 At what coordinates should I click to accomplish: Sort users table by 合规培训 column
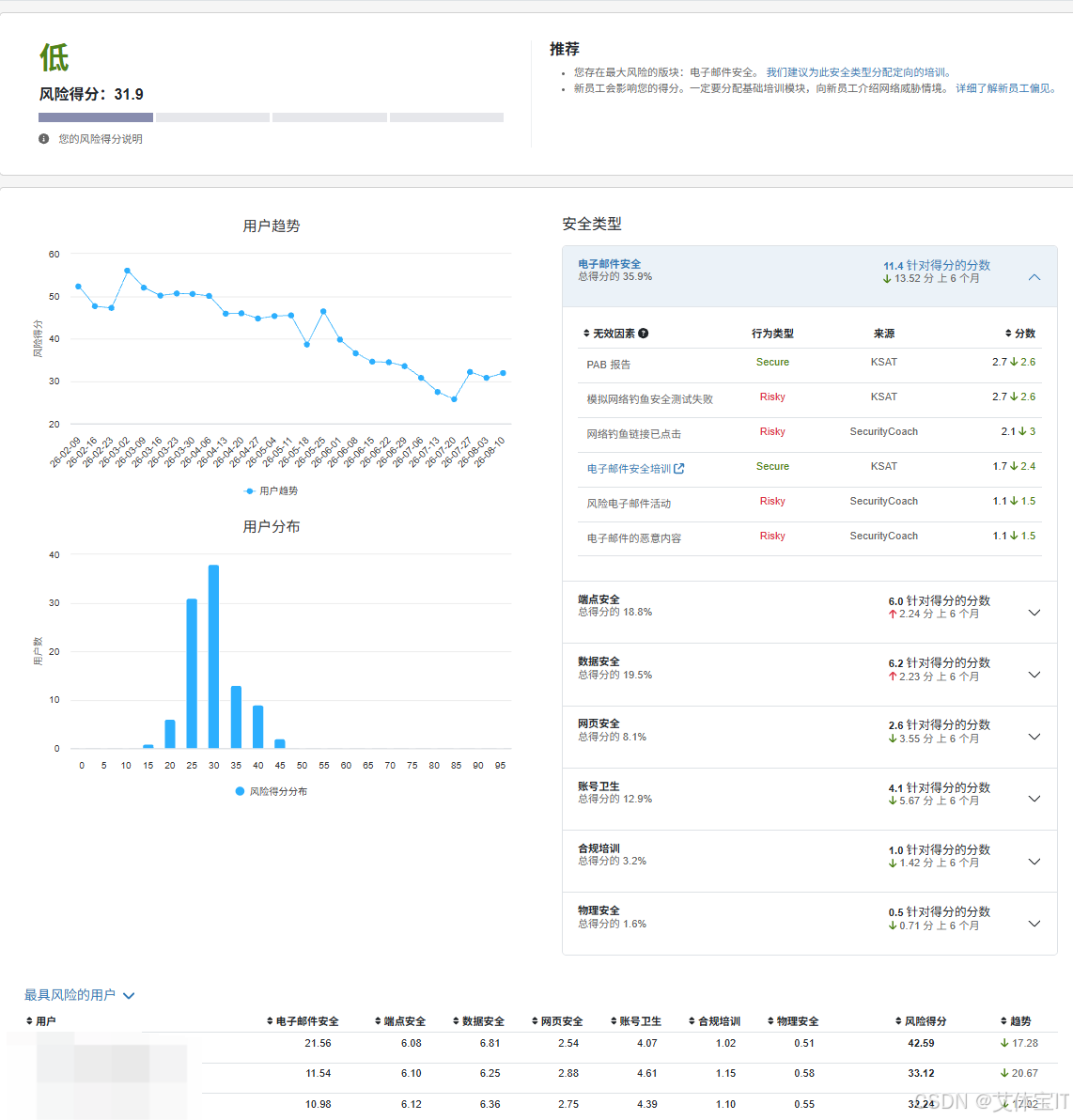(714, 1020)
